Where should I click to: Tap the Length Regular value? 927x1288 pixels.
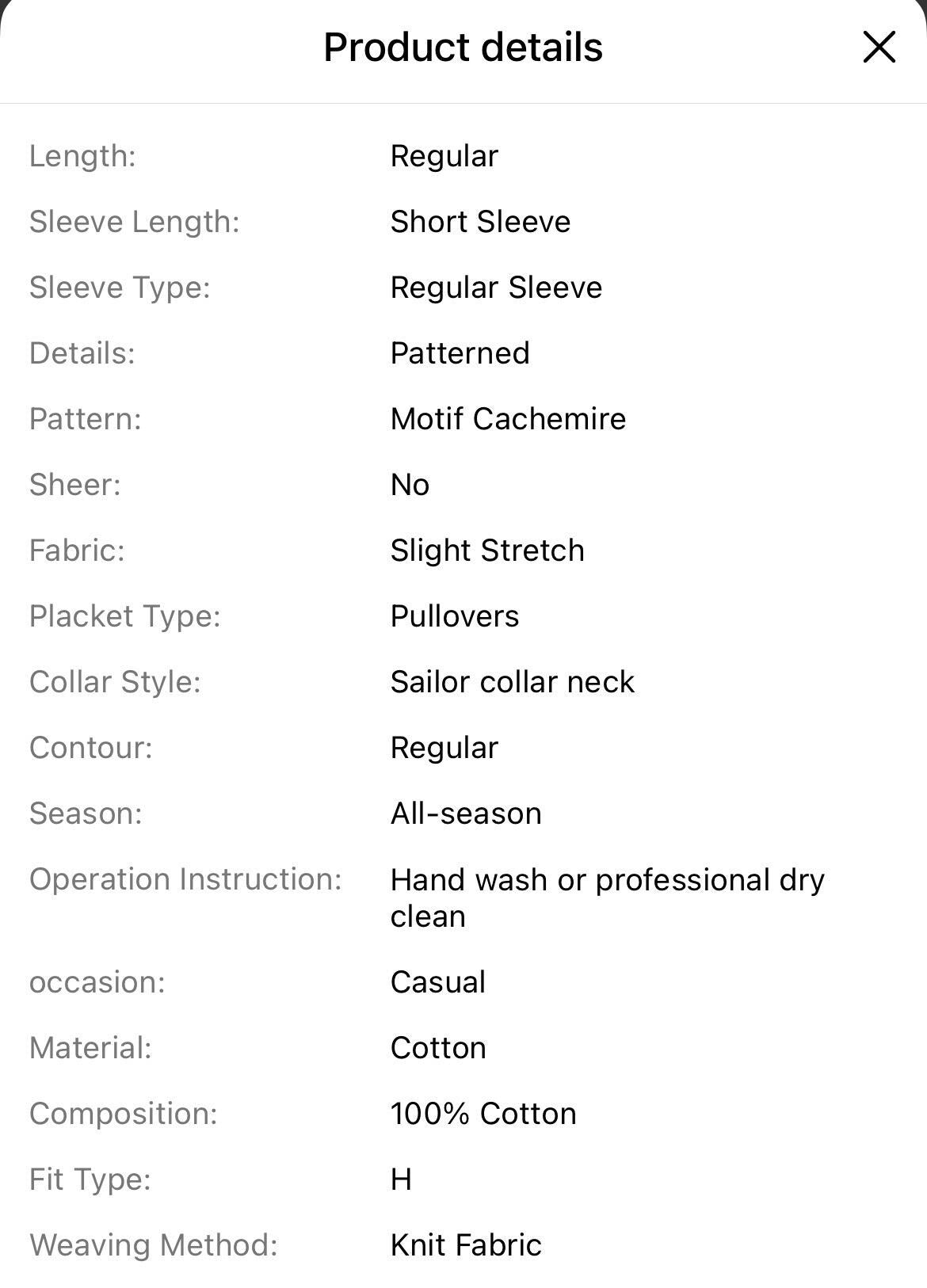[x=444, y=156]
